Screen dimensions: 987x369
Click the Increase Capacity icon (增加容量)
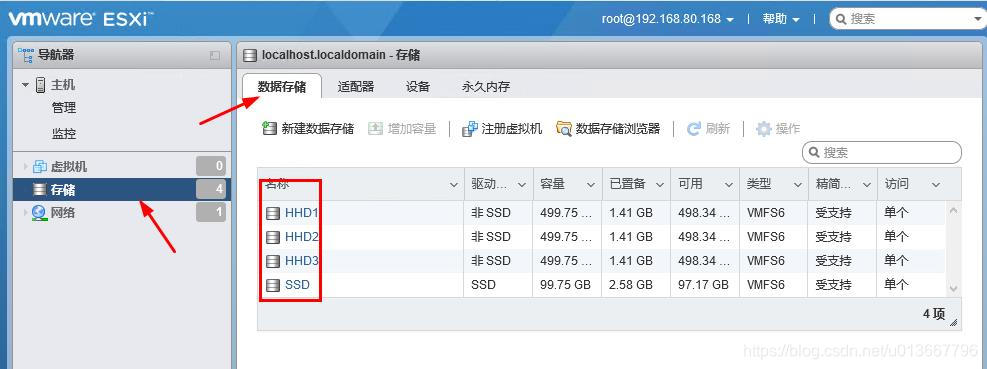(375, 128)
